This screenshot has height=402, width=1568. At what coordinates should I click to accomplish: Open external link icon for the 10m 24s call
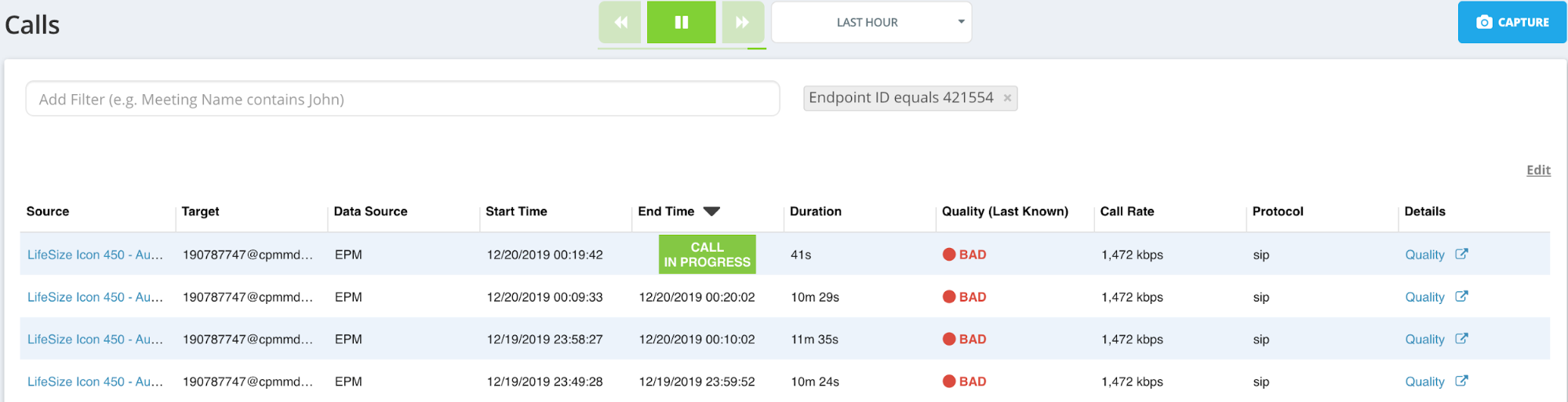pyautogui.click(x=1461, y=381)
